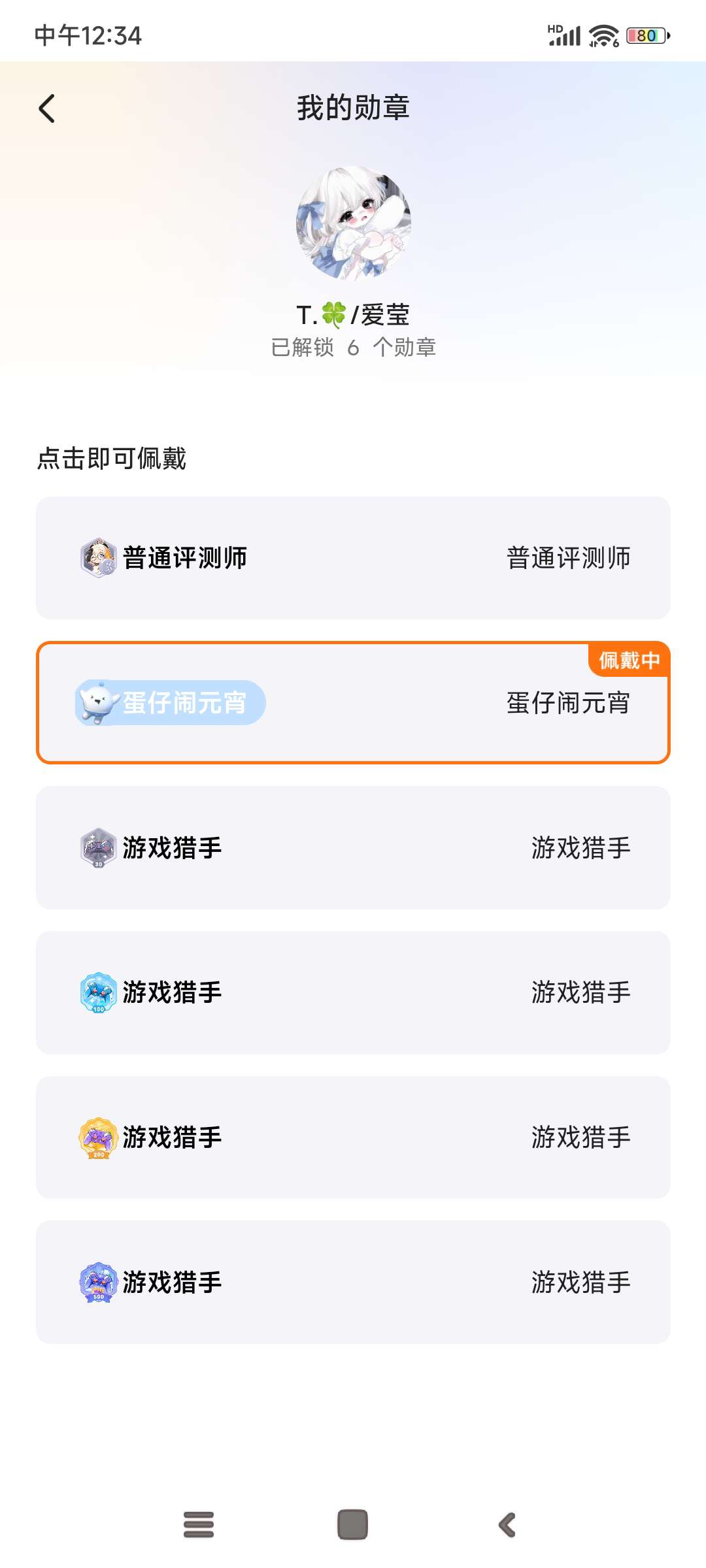
Task: Tap the gray 游戏猎手 badge numbered 30
Action: [x=99, y=848]
